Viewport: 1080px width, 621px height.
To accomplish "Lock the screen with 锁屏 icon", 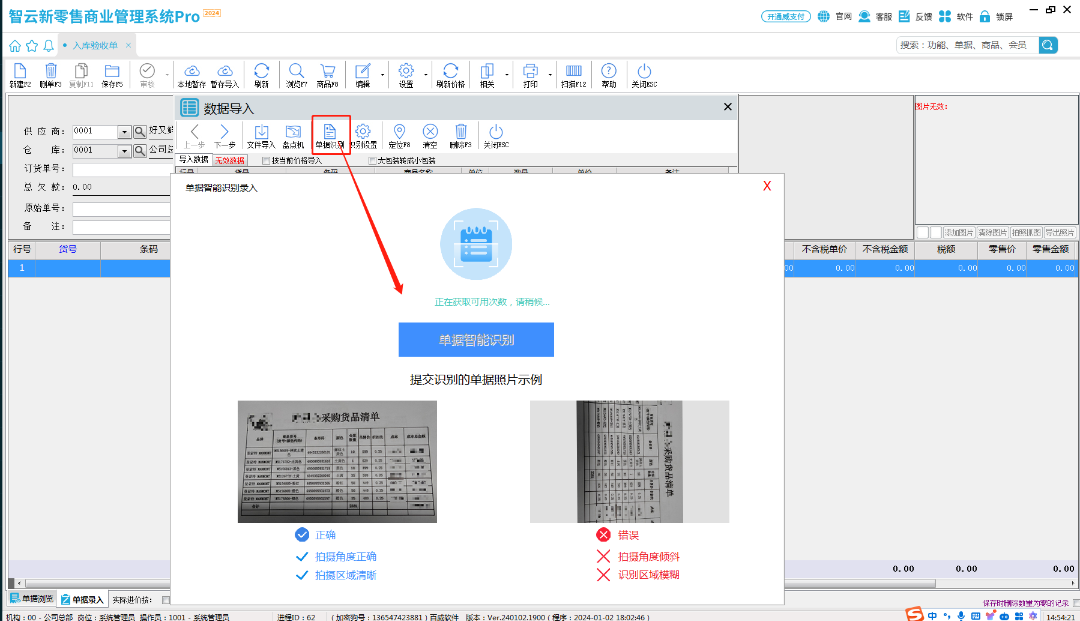I will [x=985, y=16].
